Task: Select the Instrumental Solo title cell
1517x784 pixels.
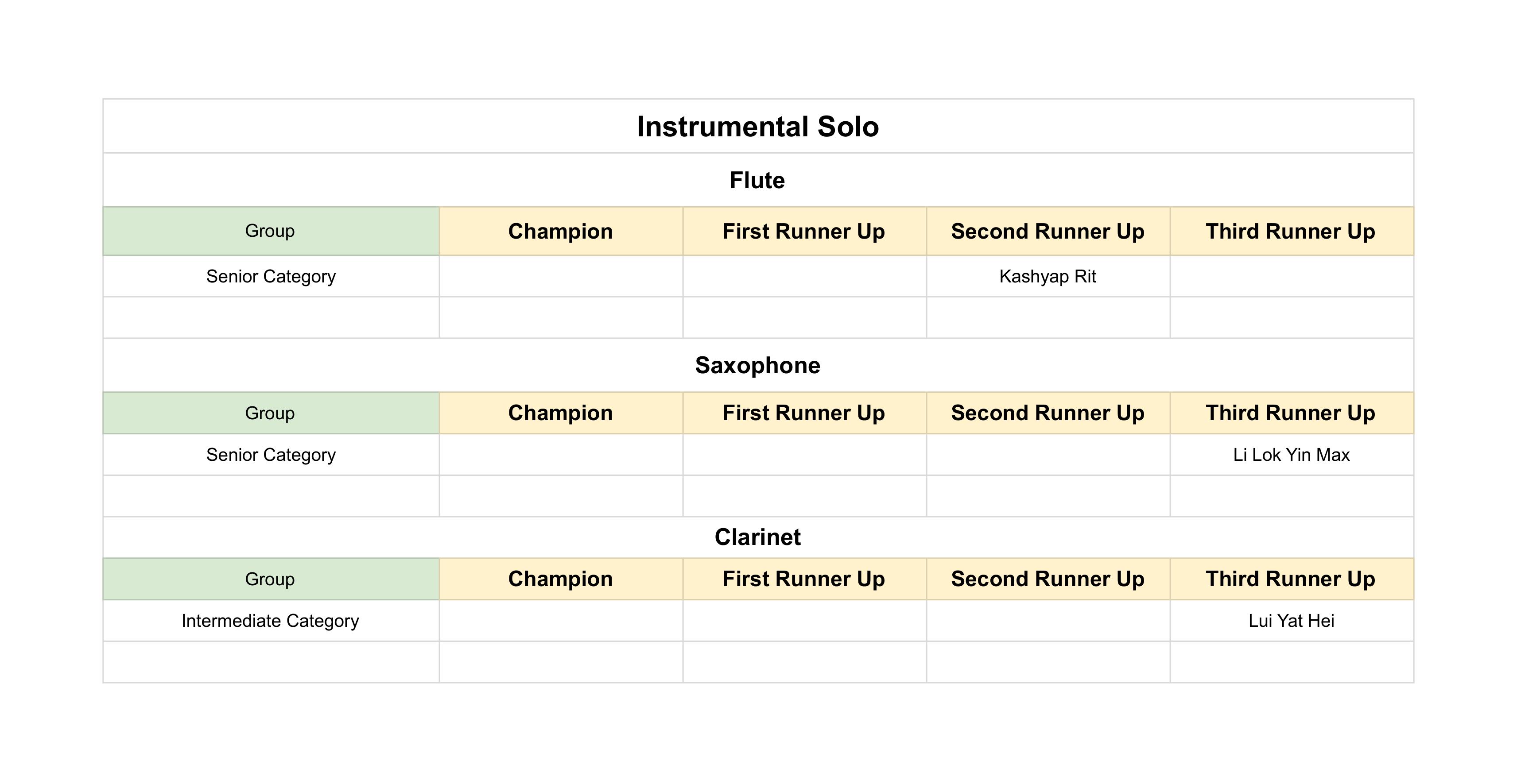Action: [x=758, y=127]
